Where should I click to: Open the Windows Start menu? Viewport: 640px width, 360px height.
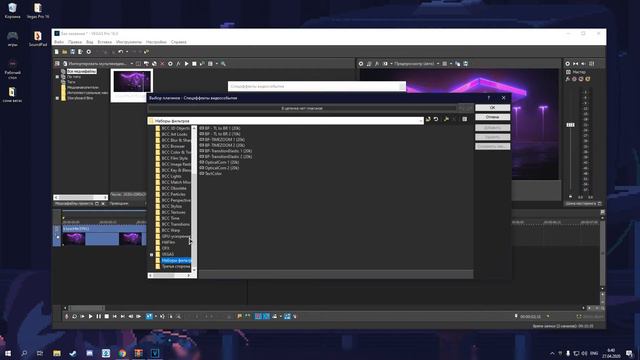click(8, 353)
